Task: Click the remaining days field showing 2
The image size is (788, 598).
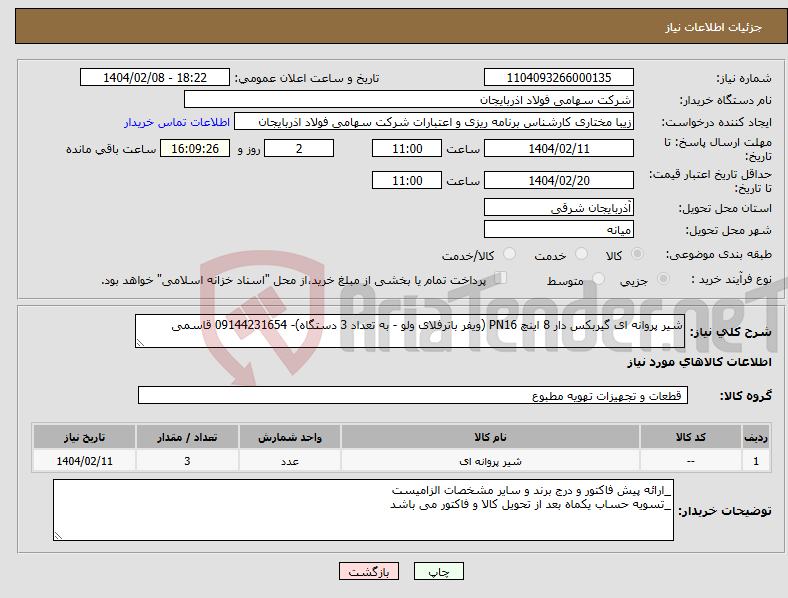Action: click(x=299, y=149)
